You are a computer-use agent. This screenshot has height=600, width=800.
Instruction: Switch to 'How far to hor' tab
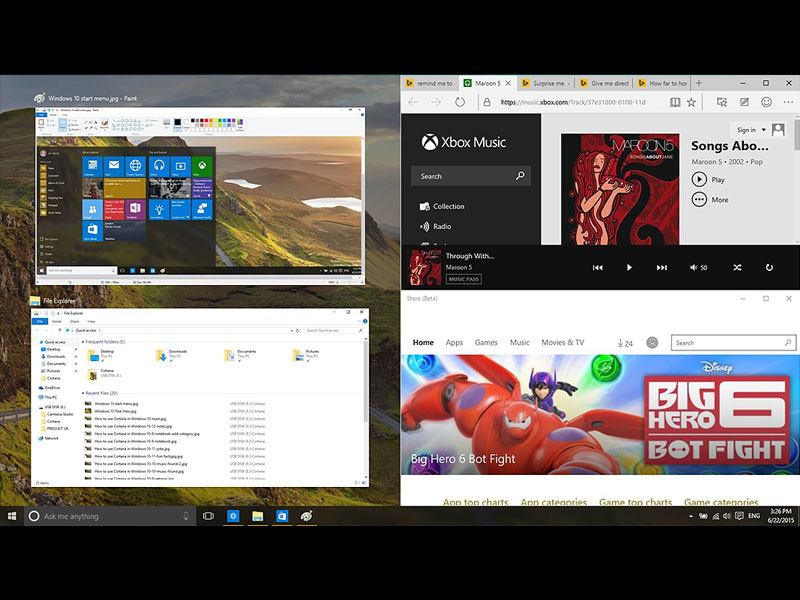662,83
